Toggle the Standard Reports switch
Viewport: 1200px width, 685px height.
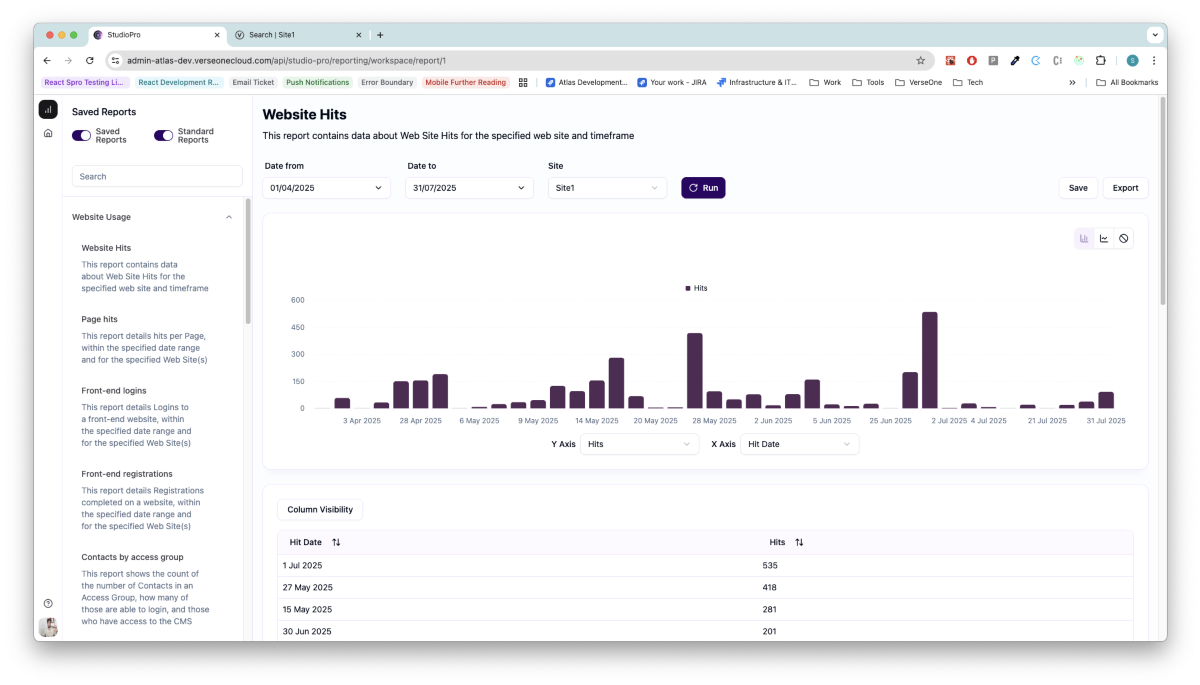(x=163, y=136)
